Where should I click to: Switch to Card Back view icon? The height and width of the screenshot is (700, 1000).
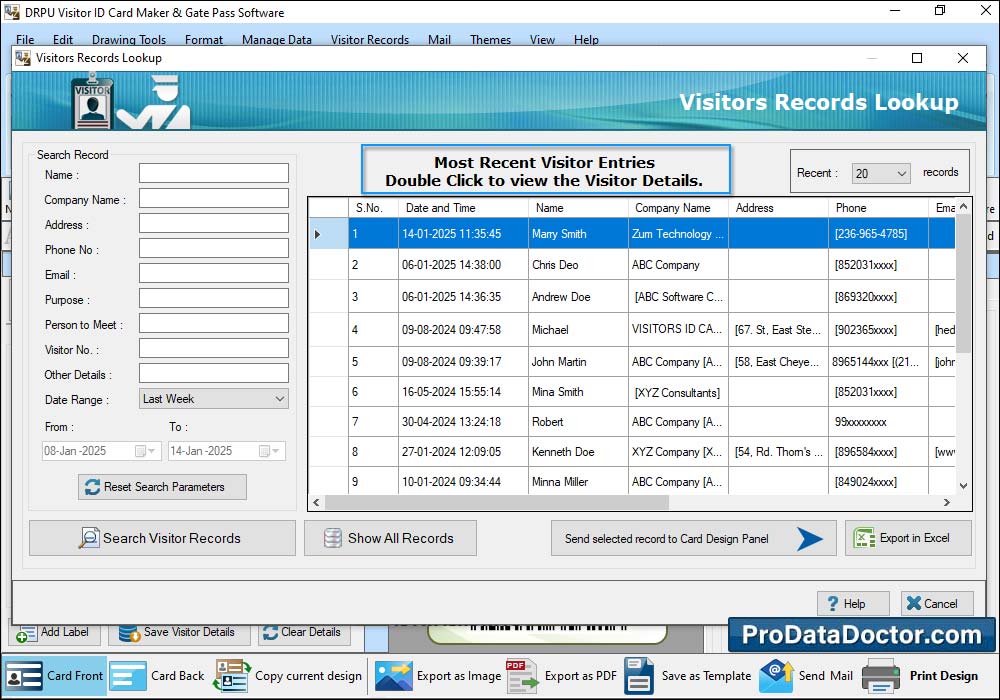(x=128, y=676)
